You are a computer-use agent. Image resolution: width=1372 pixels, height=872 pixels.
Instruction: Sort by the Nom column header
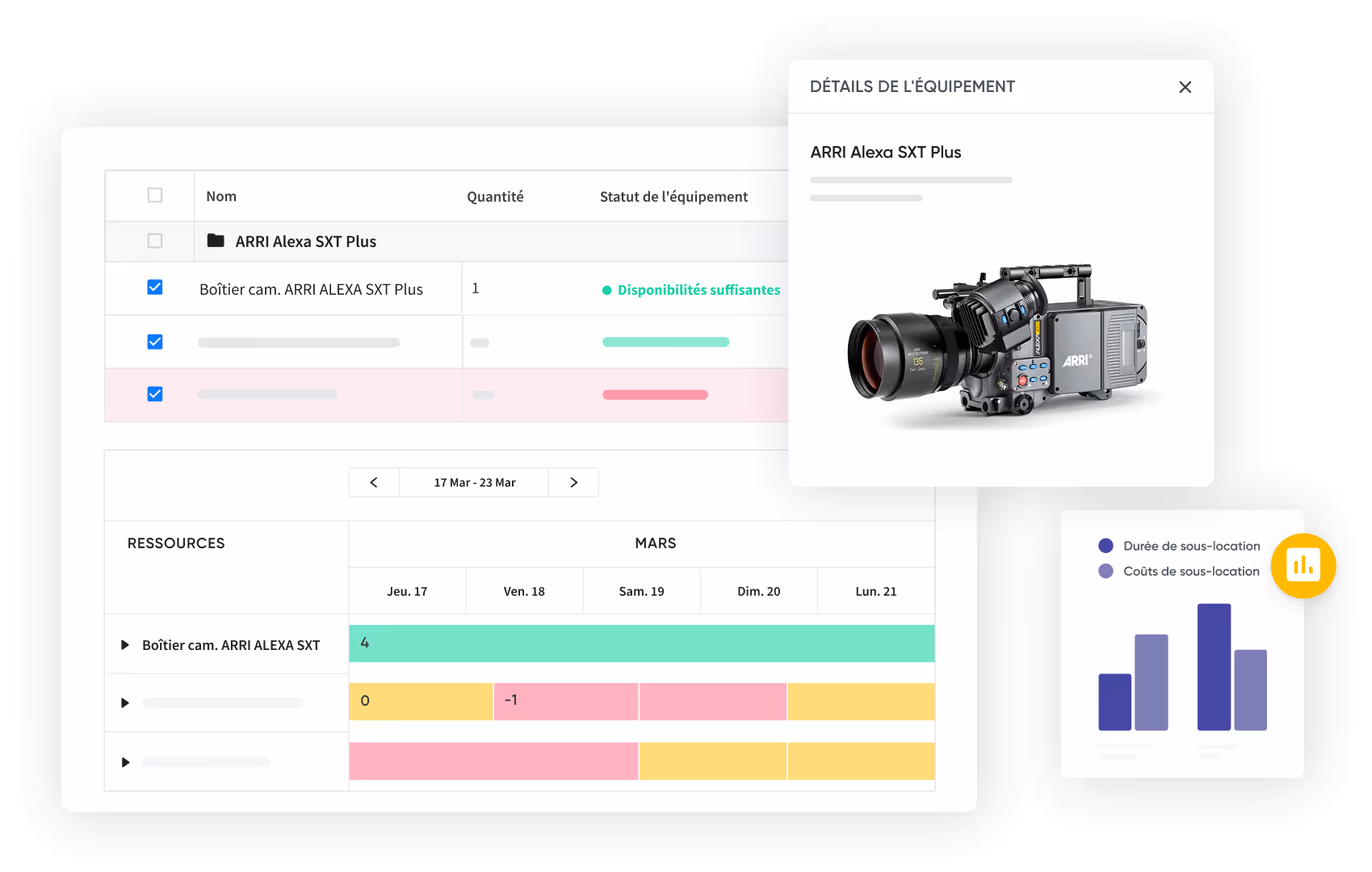tap(221, 196)
